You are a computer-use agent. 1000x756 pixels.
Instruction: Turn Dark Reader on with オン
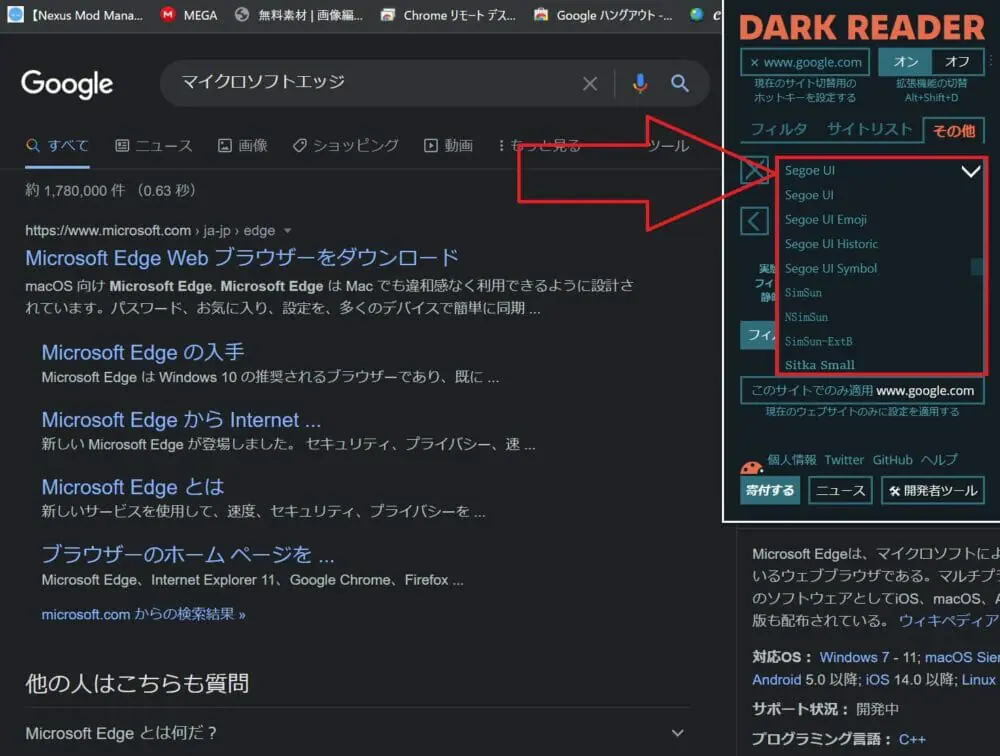tap(906, 62)
